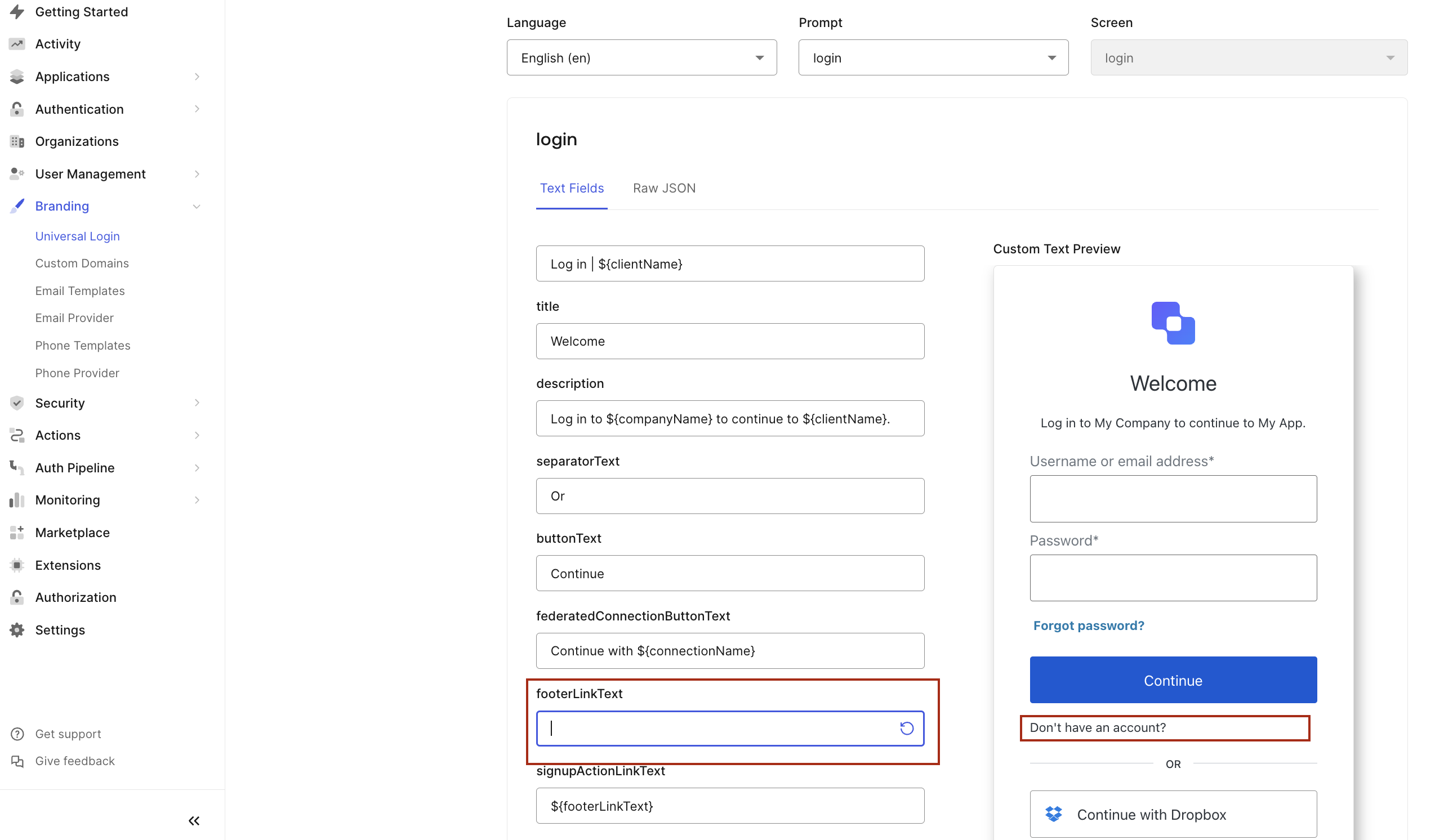Expand the Auth Pipeline menu chevron
Image resolution: width=1435 pixels, height=840 pixels.
(x=197, y=468)
